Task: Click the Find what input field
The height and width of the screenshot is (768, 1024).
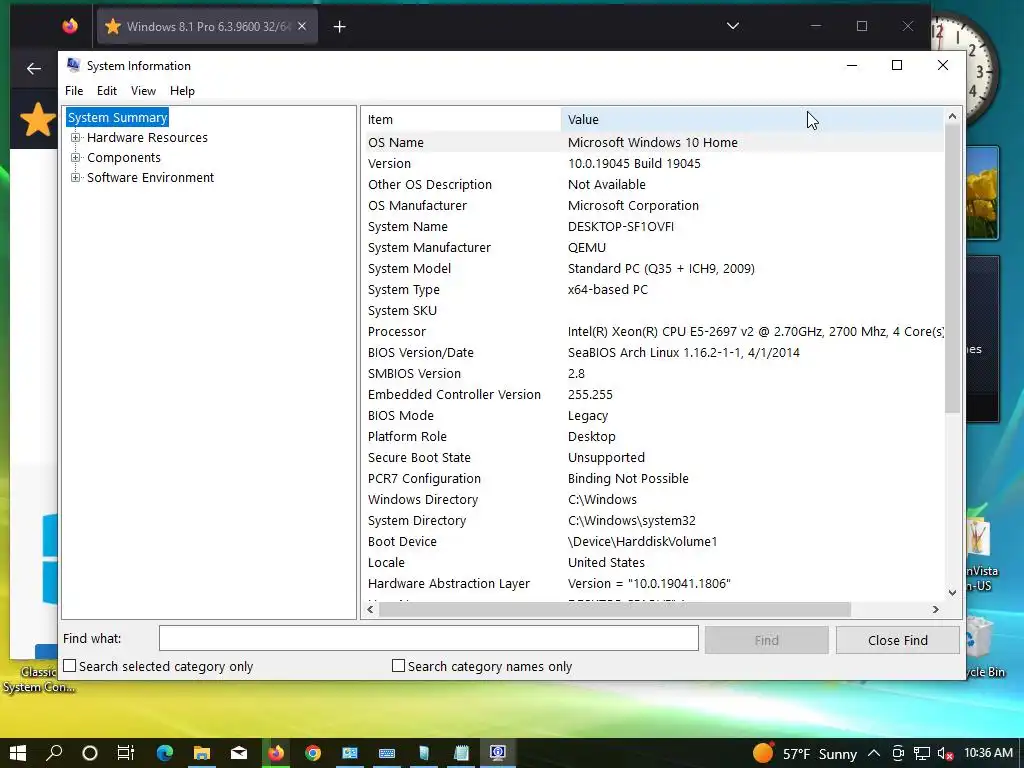Action: 428,639
